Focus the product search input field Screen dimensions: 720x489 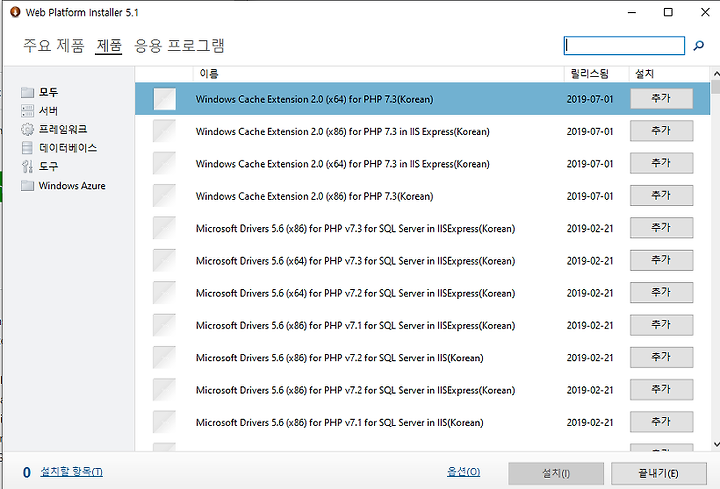[624, 45]
